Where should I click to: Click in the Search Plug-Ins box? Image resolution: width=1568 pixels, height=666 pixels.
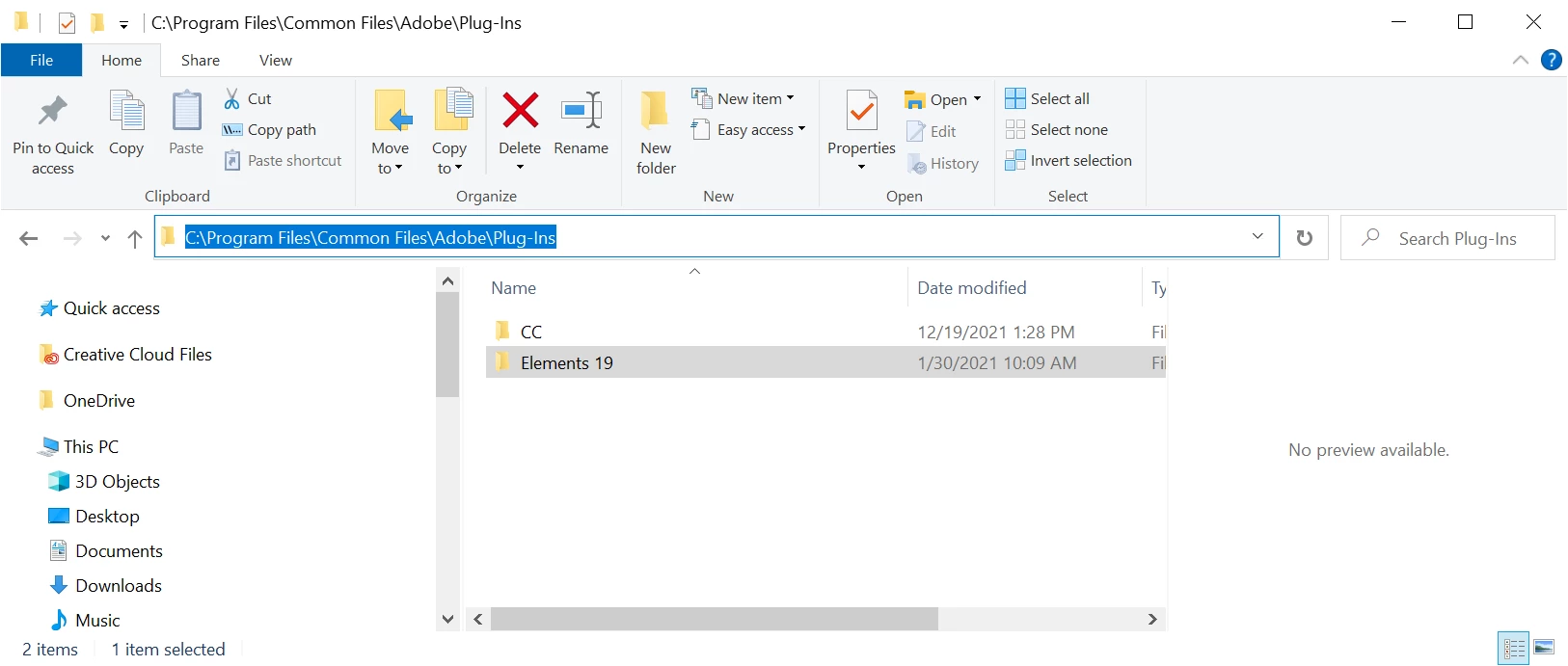tap(1447, 238)
